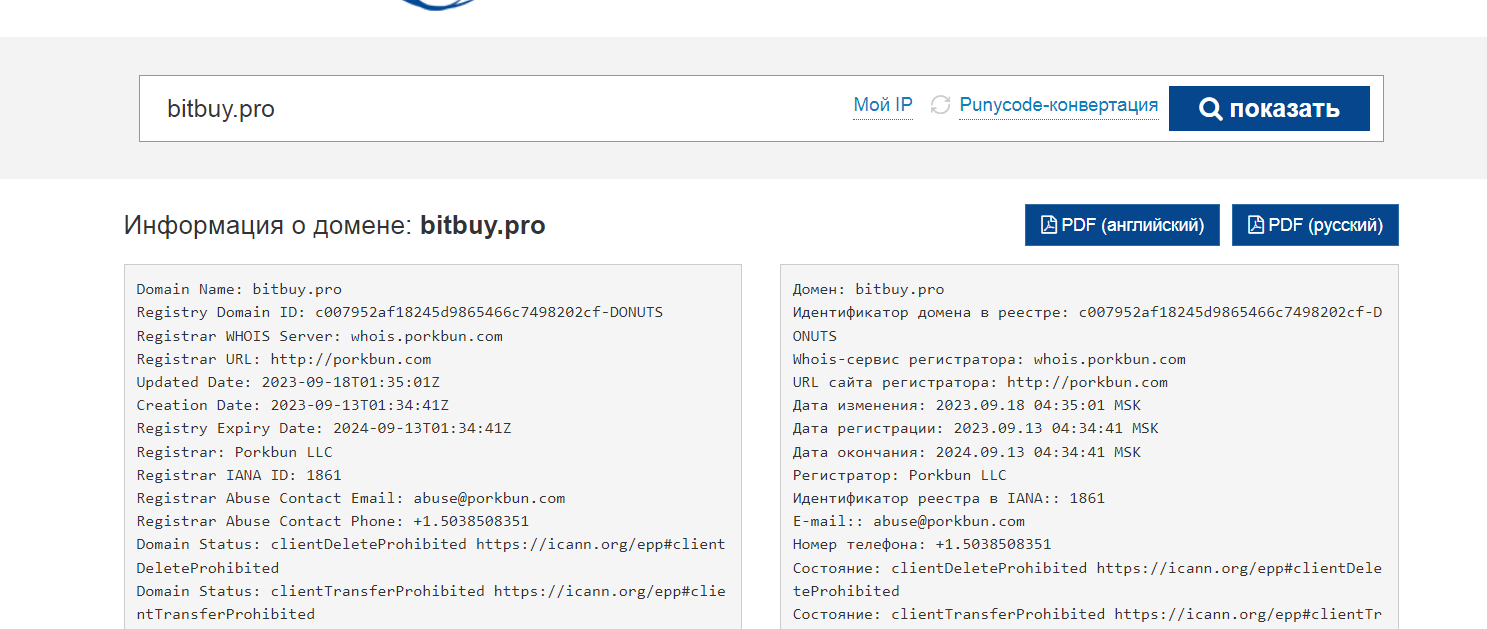Viewport: 1487px width, 629px height.
Task: Click the PDF (английский) download button
Action: coord(1122,224)
